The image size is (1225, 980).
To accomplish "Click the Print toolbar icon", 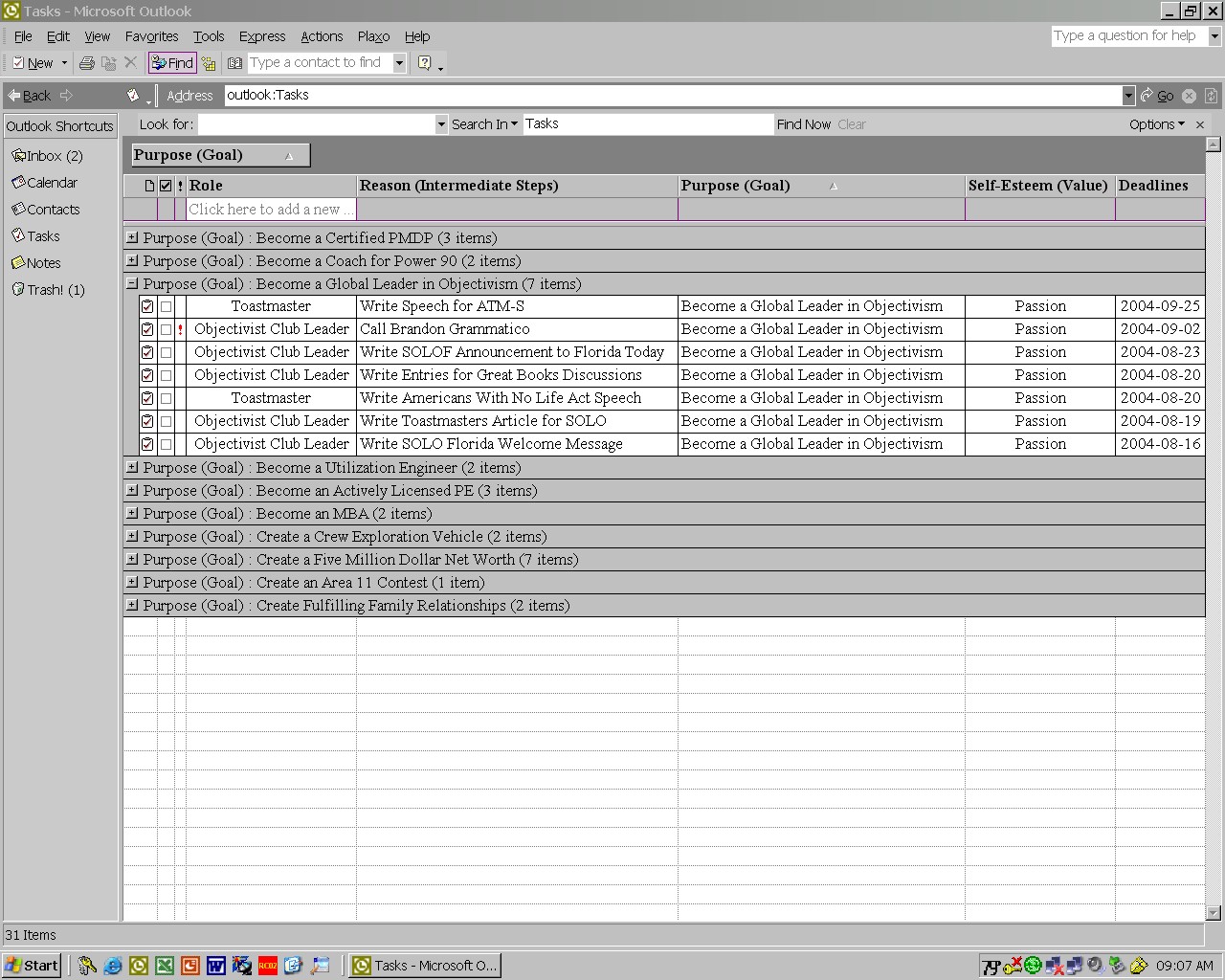I will 87,63.
